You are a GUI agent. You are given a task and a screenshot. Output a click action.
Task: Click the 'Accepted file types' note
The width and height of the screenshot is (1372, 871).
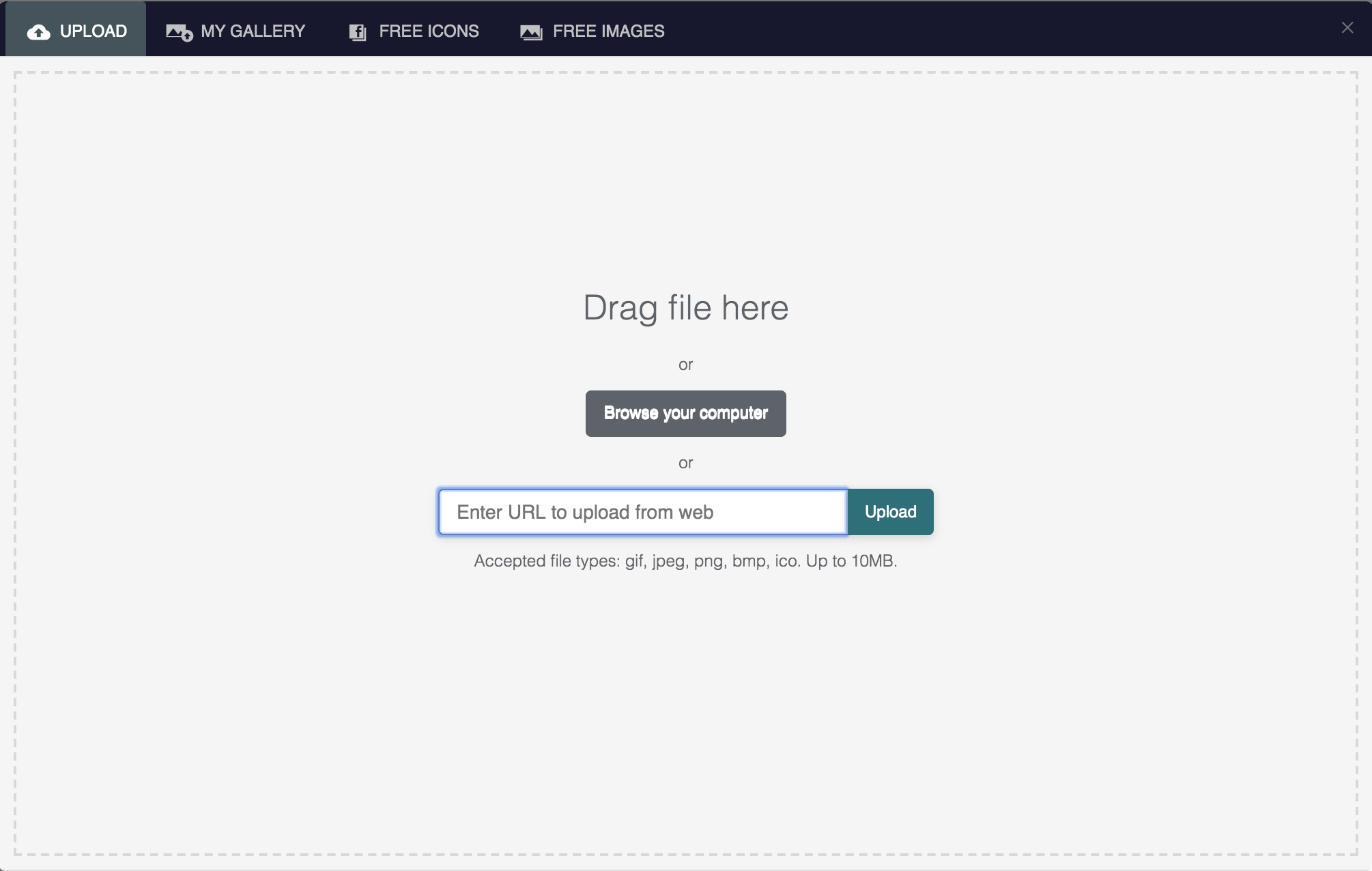click(x=685, y=561)
